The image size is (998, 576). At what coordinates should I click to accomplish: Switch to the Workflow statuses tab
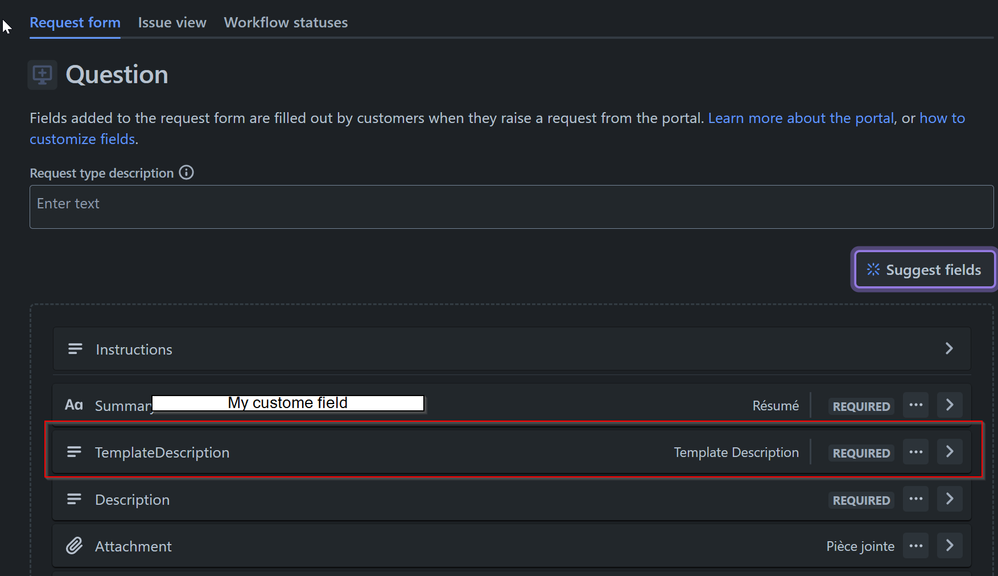285,21
